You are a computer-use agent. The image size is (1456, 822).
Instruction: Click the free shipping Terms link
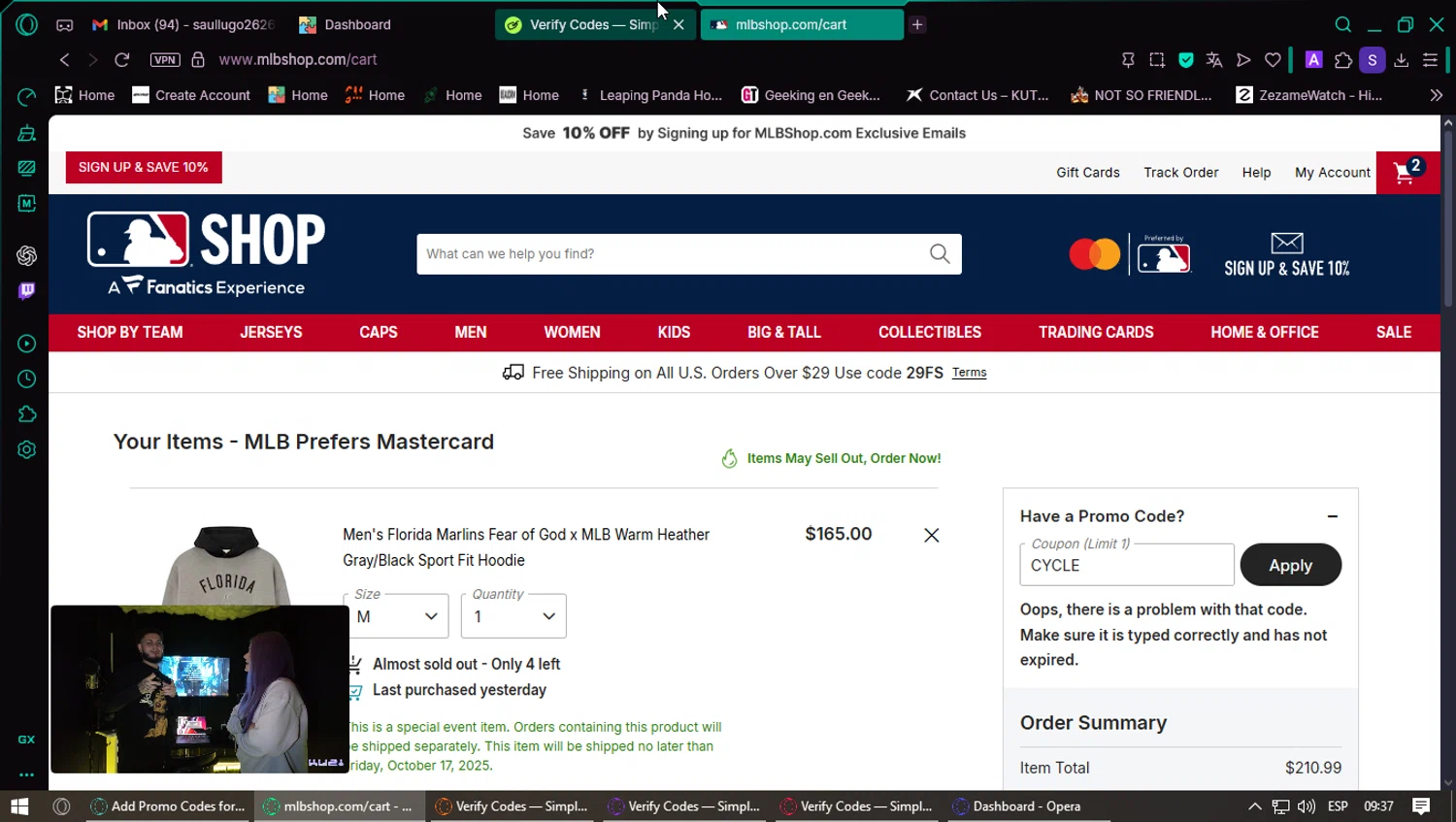click(969, 373)
